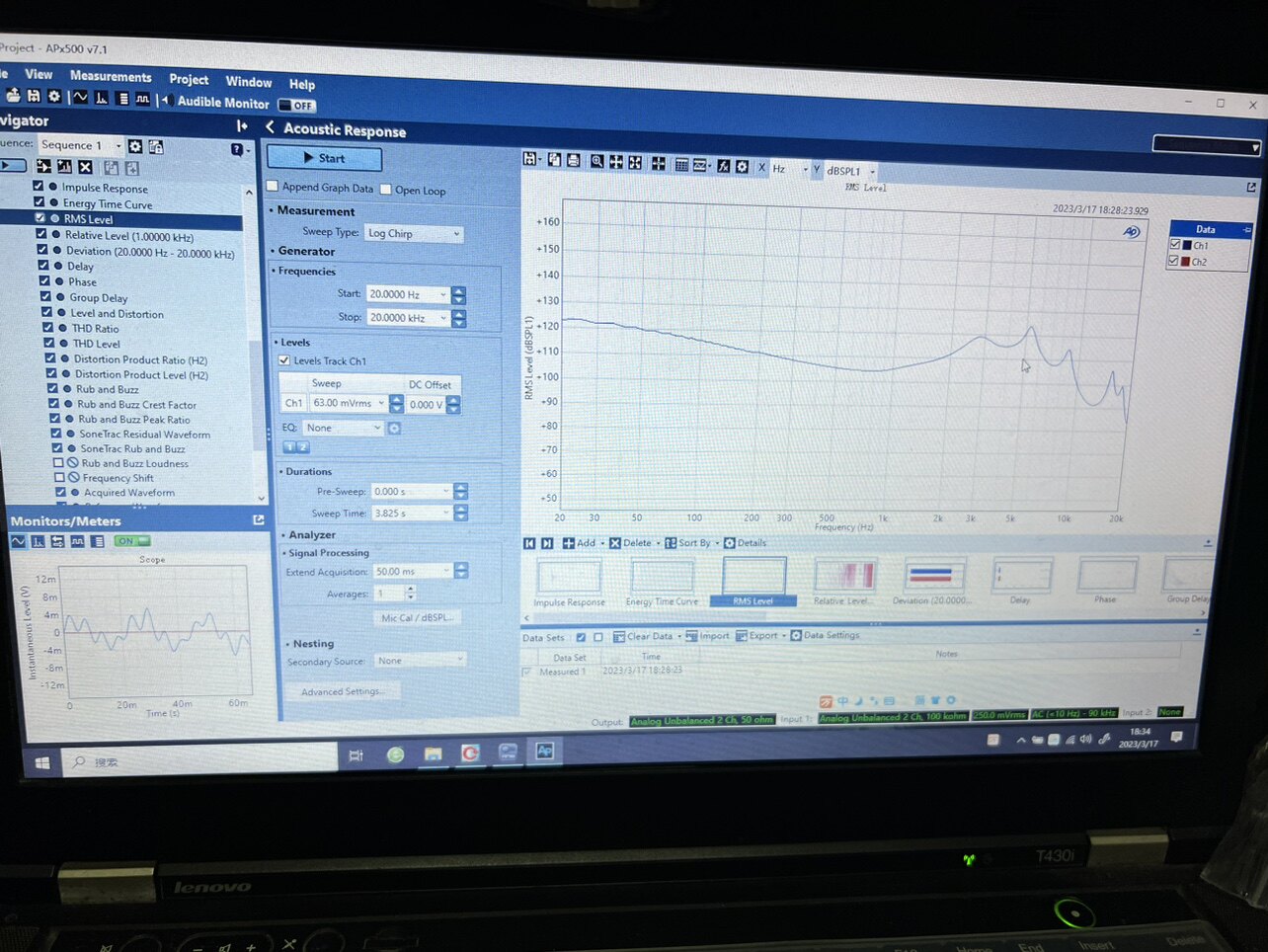
Task: Toggle the Monitors/Meters ON switch
Action: pyautogui.click(x=132, y=541)
